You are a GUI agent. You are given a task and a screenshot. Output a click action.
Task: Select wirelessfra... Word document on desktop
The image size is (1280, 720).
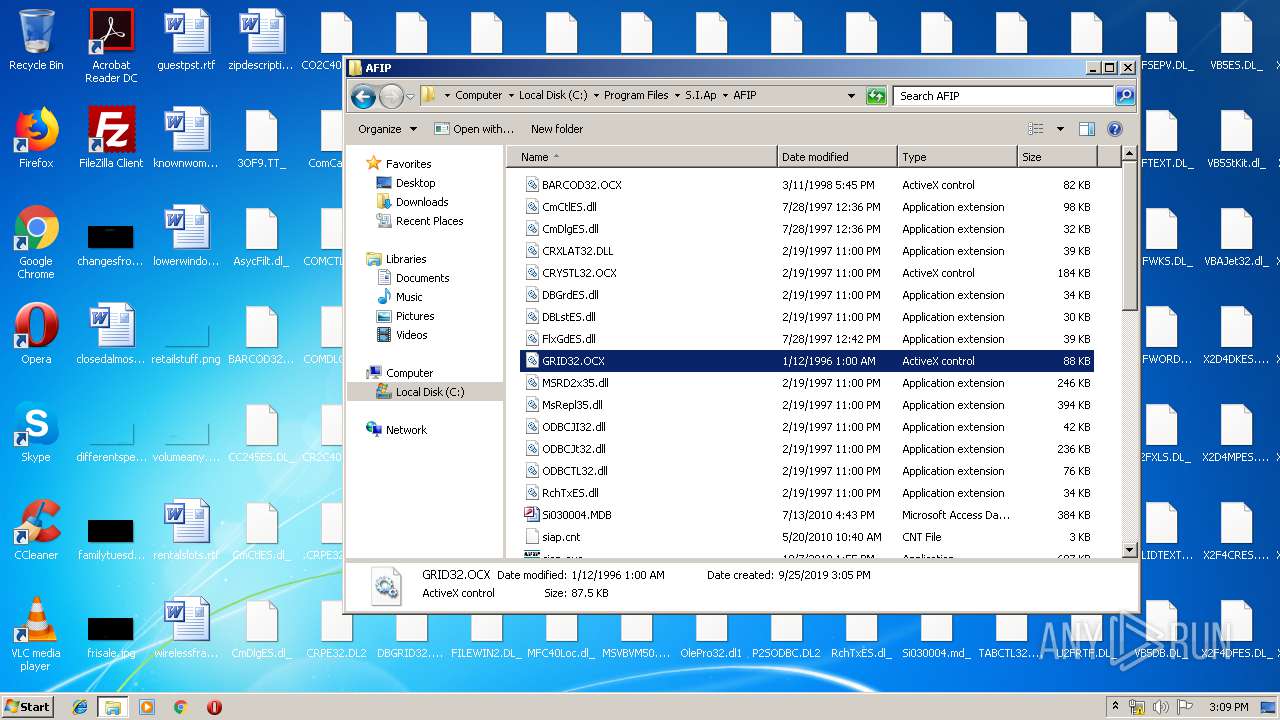186,628
